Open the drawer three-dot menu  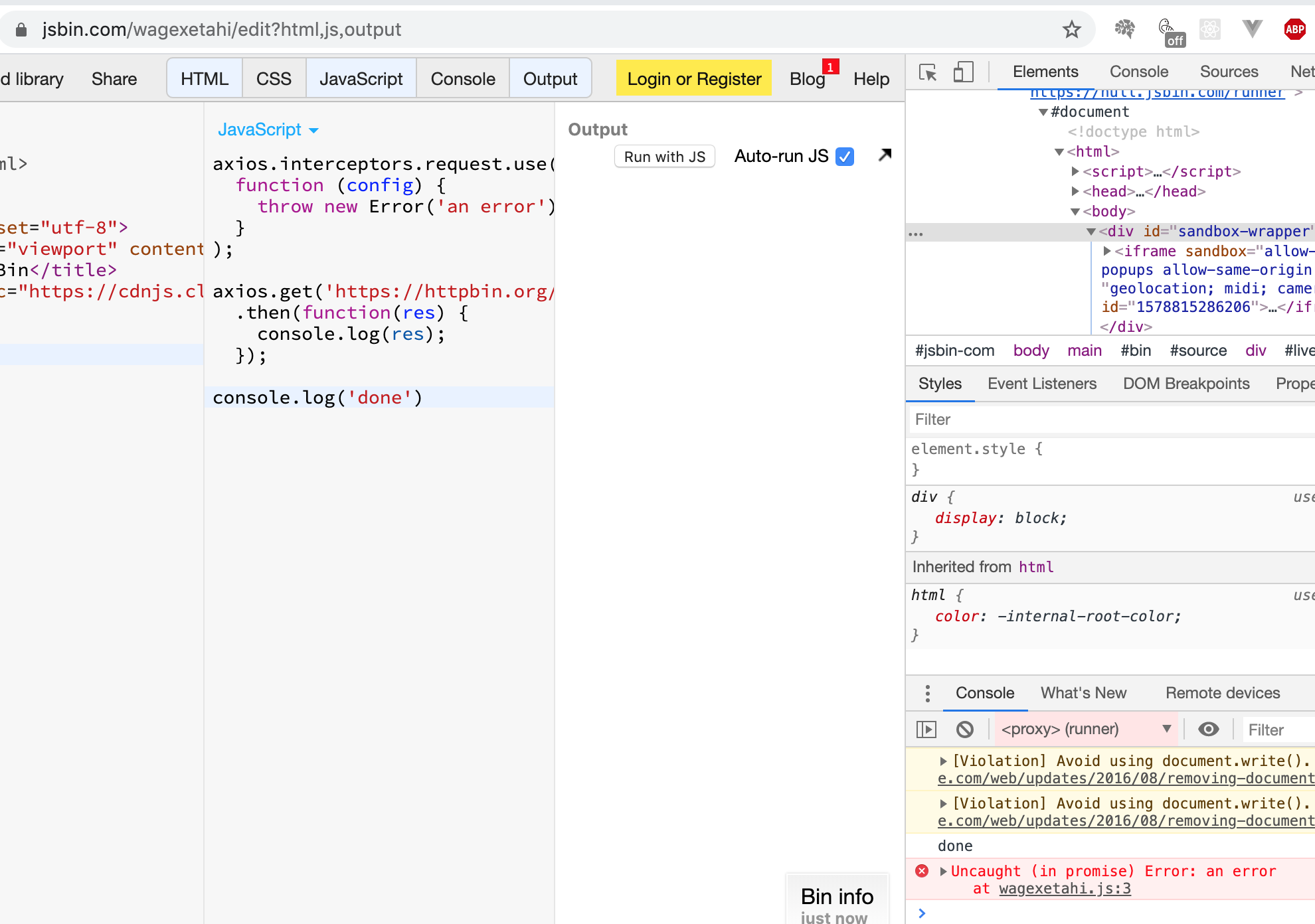pyautogui.click(x=928, y=693)
